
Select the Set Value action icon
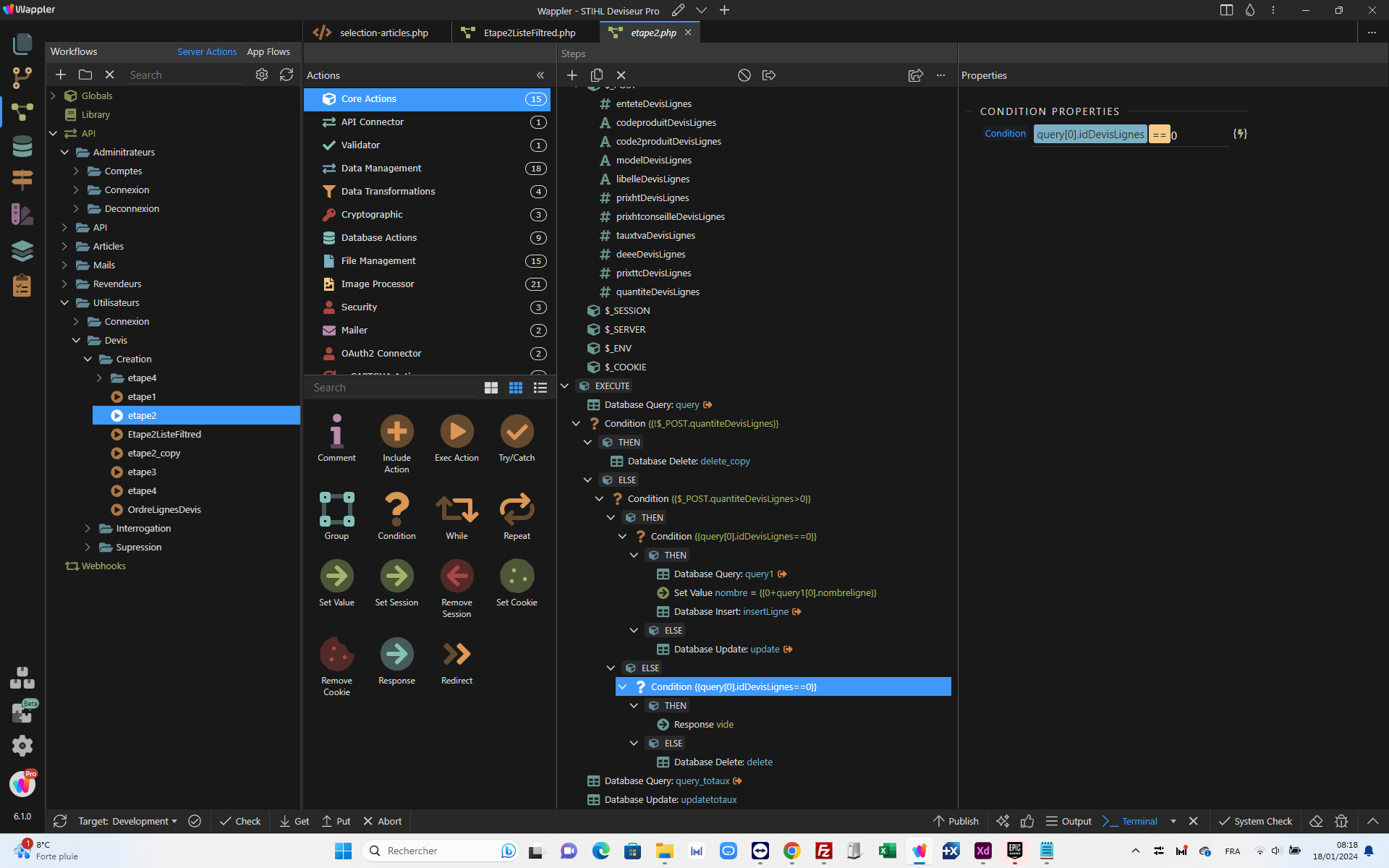click(336, 576)
